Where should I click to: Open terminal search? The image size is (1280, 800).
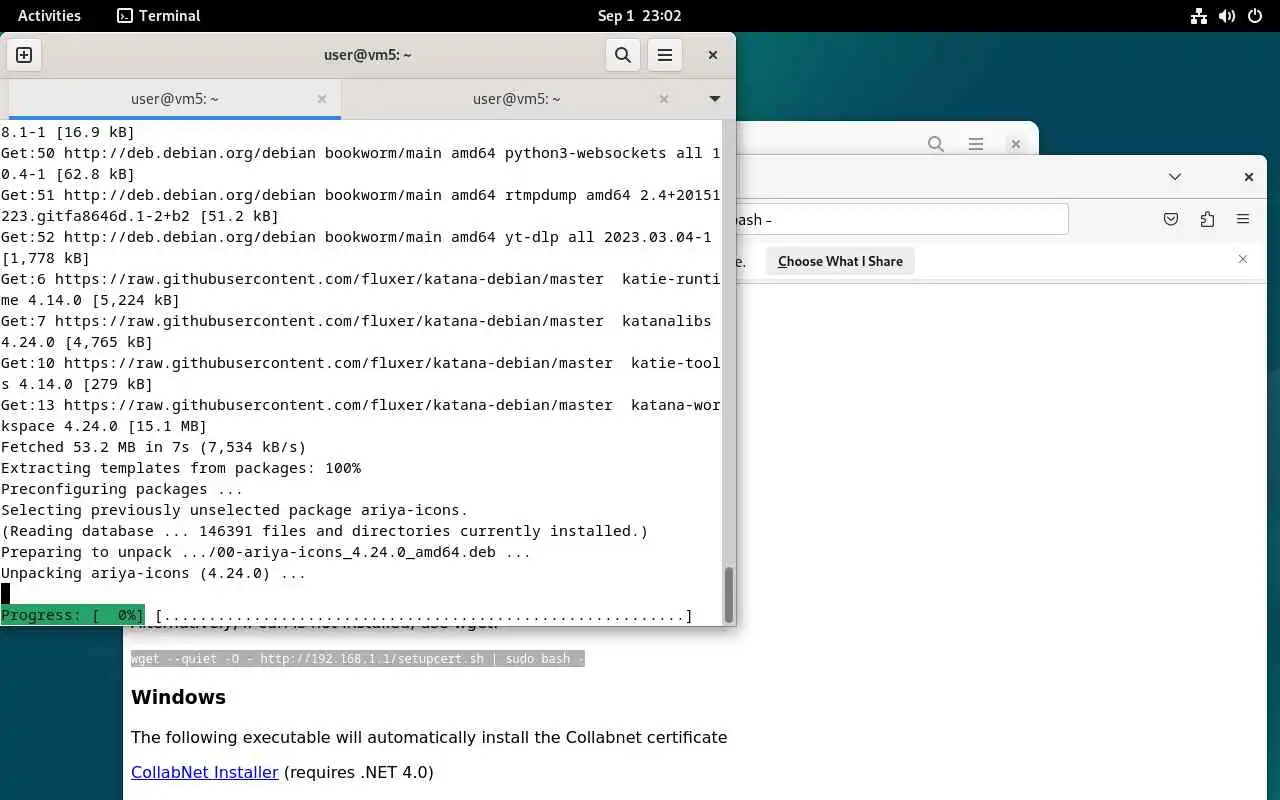click(623, 55)
